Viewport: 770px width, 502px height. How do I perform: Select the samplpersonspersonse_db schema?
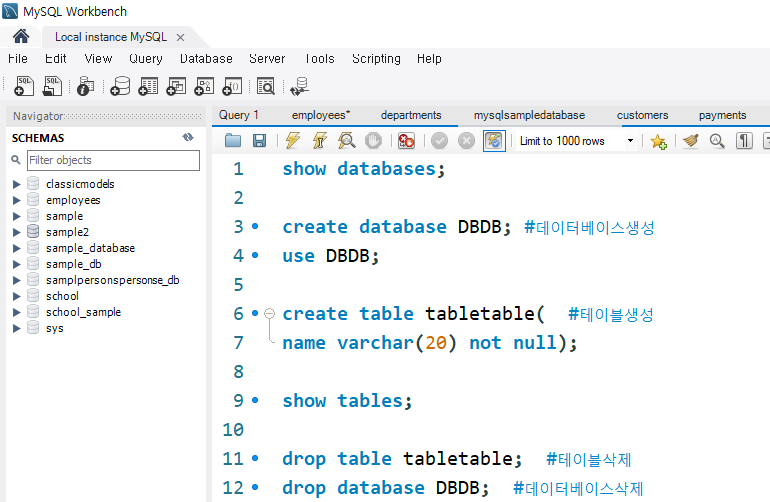click(x=112, y=280)
